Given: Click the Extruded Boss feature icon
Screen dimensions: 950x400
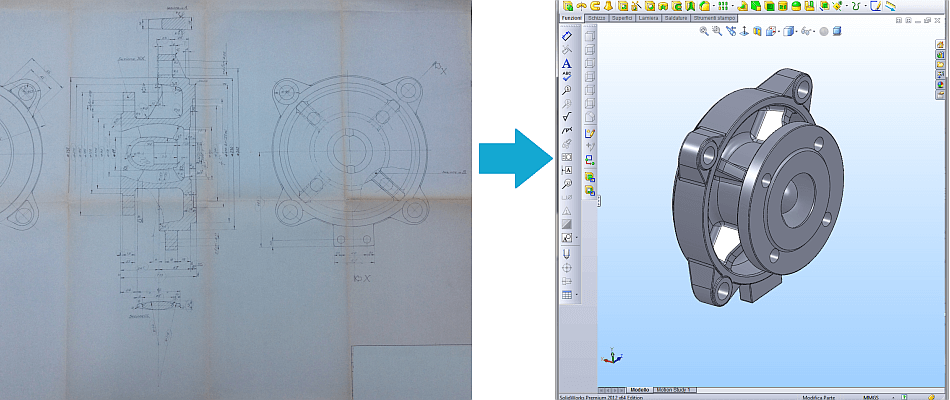Looking at the screenshot, I should pos(568,6).
